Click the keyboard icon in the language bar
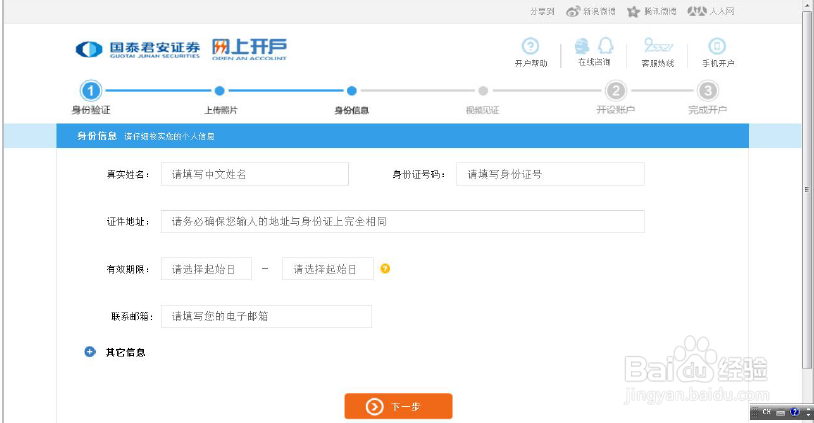The height and width of the screenshot is (423, 814). pos(780,413)
